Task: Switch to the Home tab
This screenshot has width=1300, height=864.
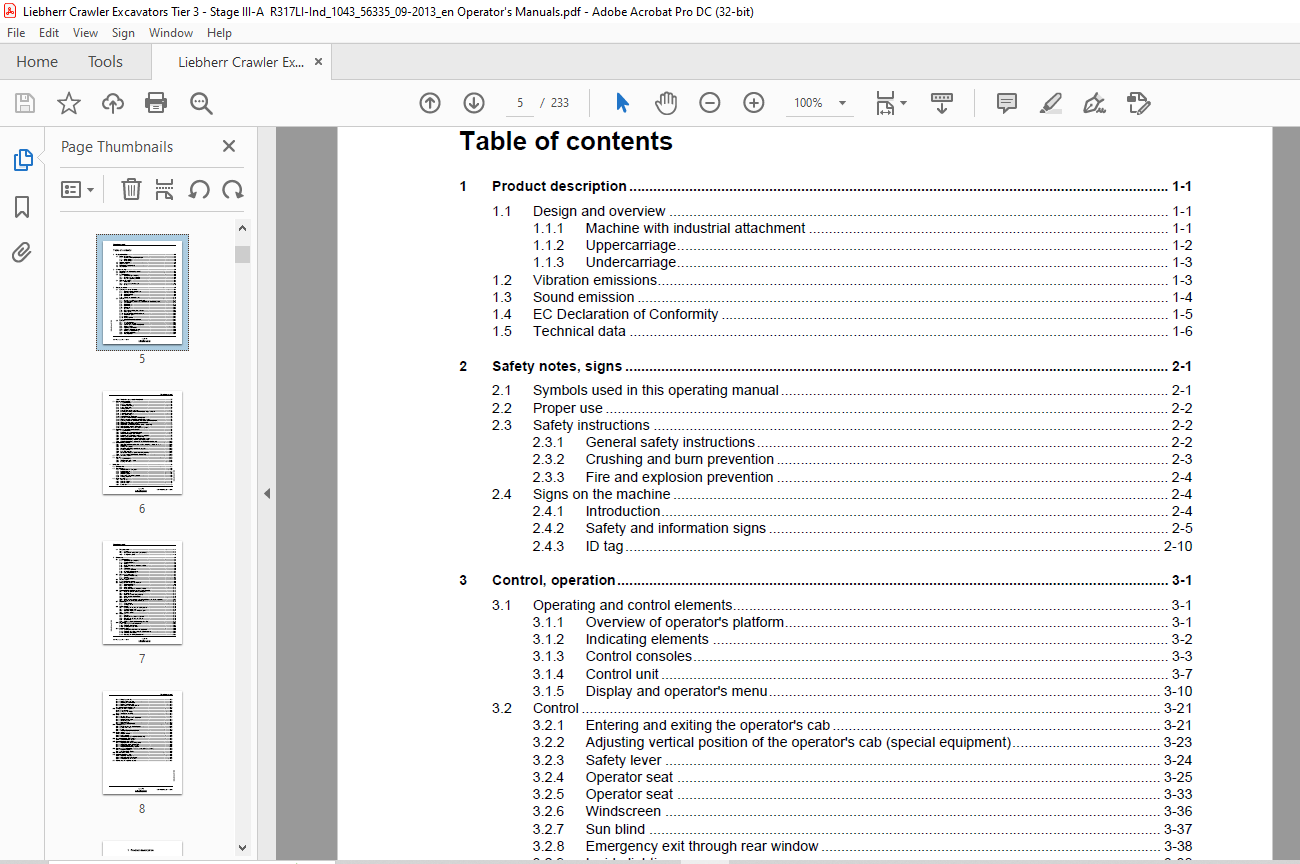Action: (37, 62)
